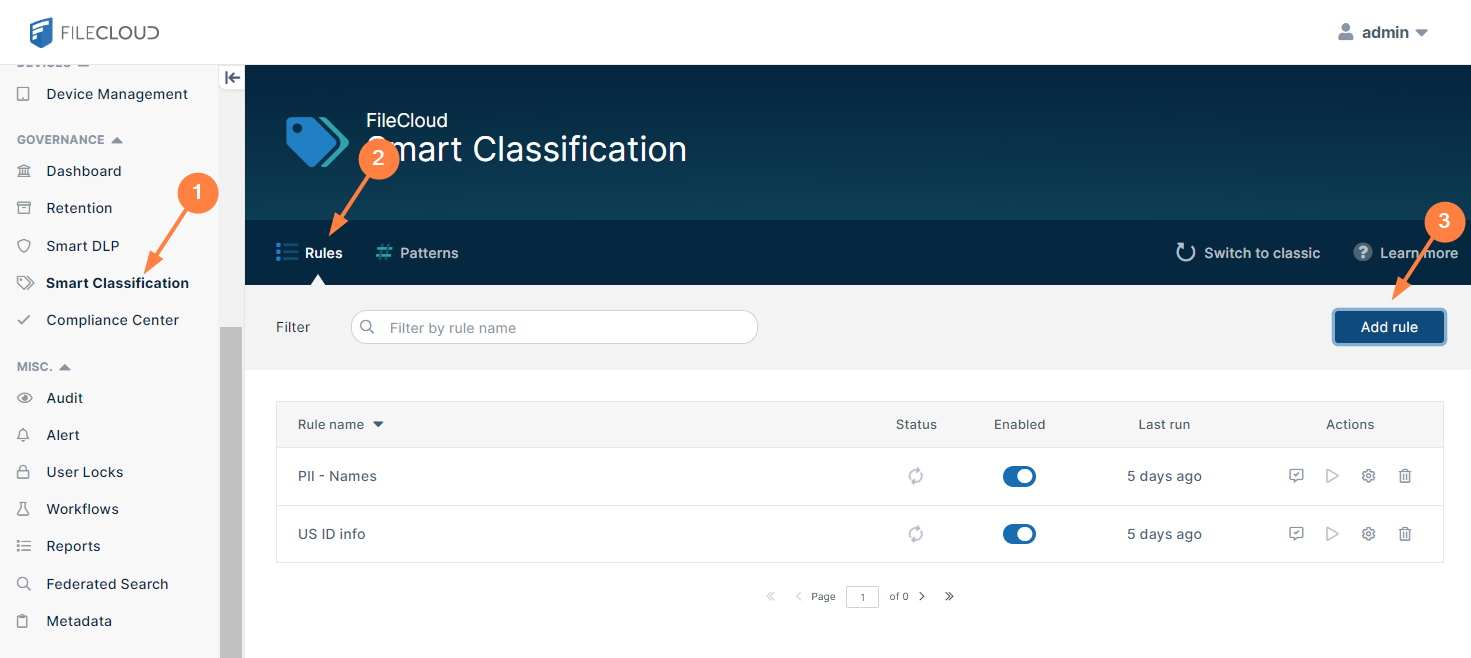Screen dimensions: 1471x658
Task: Open settings for PII - Names rule
Action: (x=1368, y=476)
